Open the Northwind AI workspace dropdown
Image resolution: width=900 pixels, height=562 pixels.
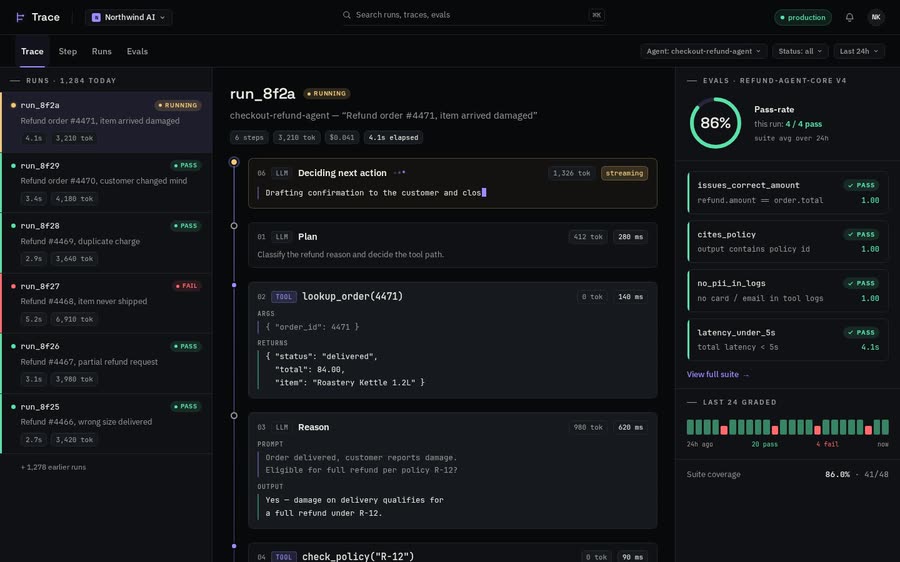[129, 17]
